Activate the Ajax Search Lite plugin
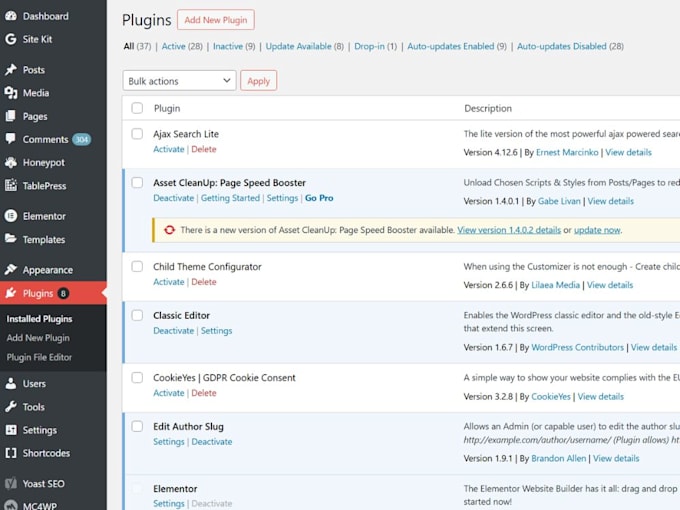The width and height of the screenshot is (680, 510). [169, 149]
